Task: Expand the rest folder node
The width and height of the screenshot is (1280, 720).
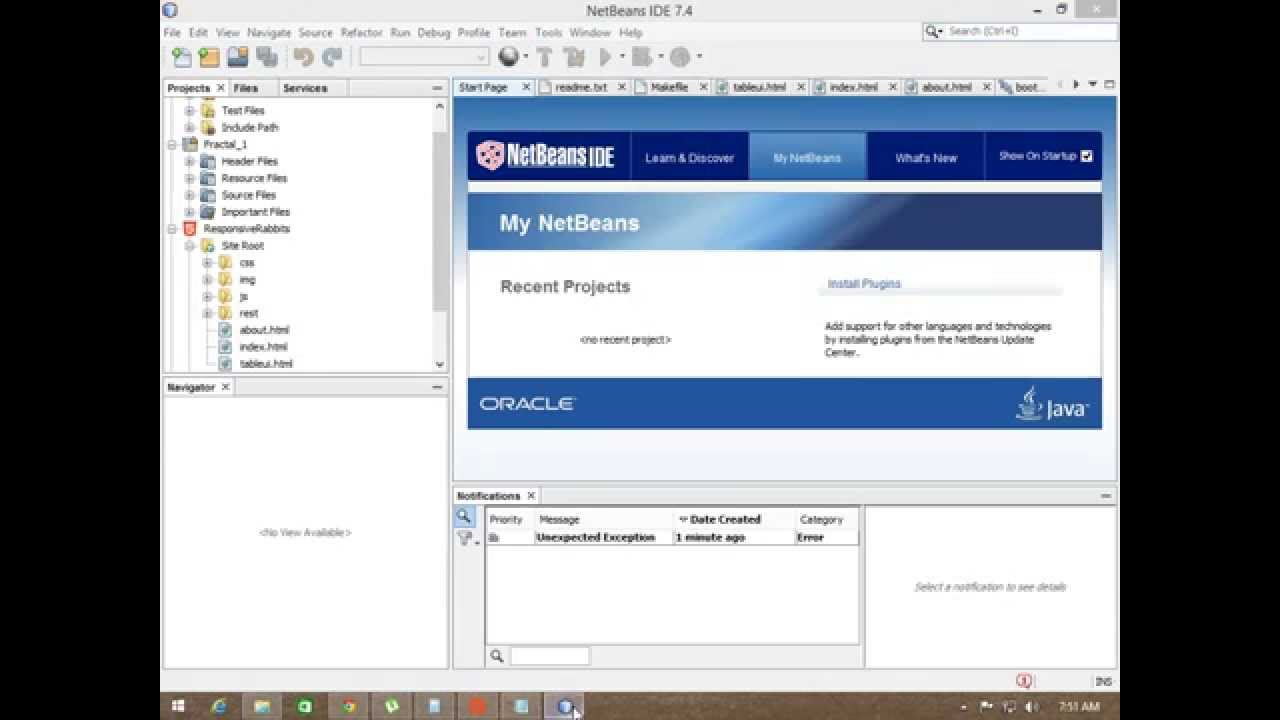Action: click(207, 313)
